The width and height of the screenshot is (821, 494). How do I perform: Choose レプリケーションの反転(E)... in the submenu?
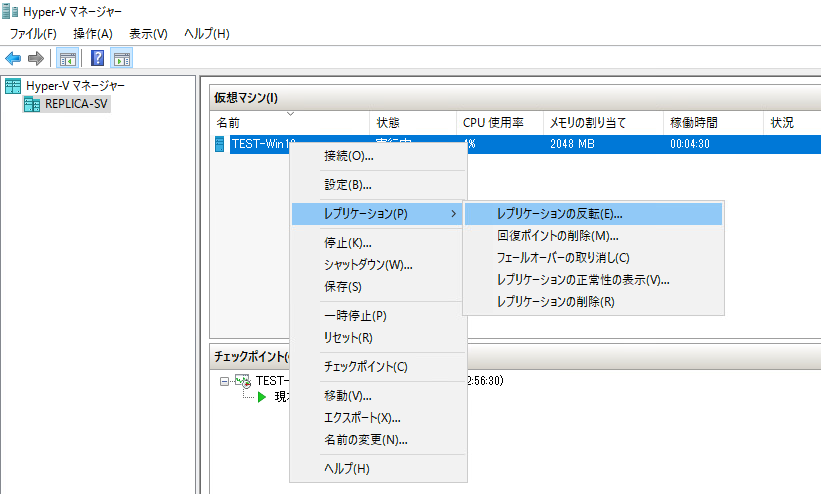(x=593, y=214)
